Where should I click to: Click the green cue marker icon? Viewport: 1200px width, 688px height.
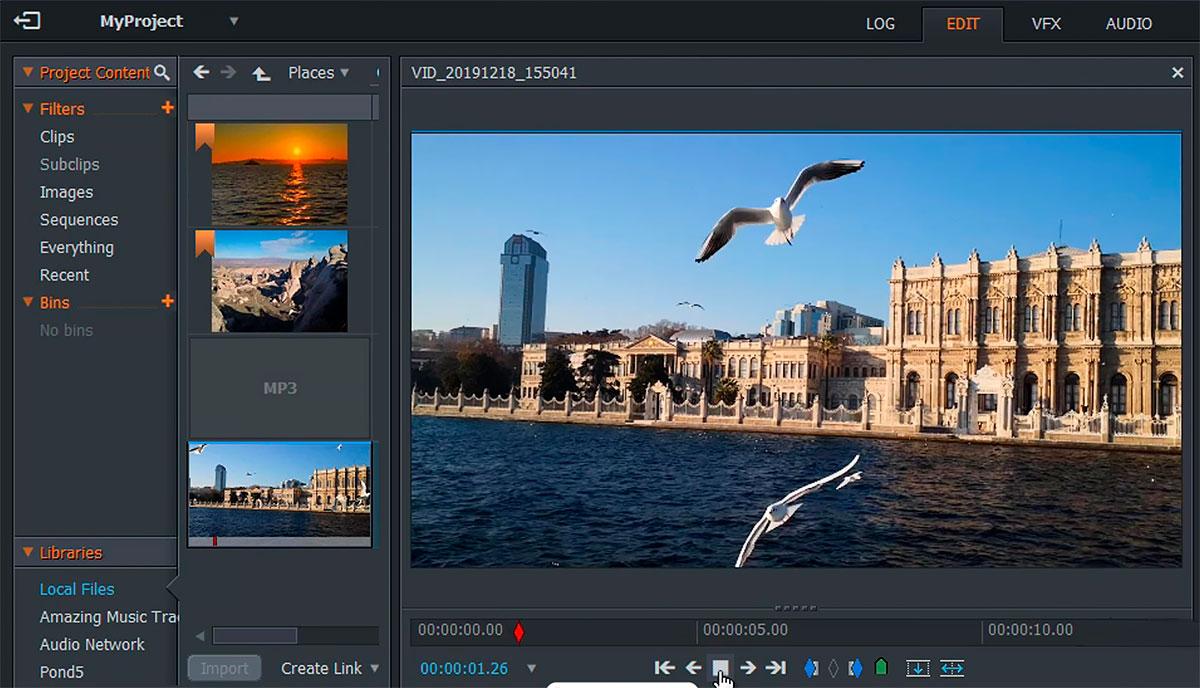point(881,668)
